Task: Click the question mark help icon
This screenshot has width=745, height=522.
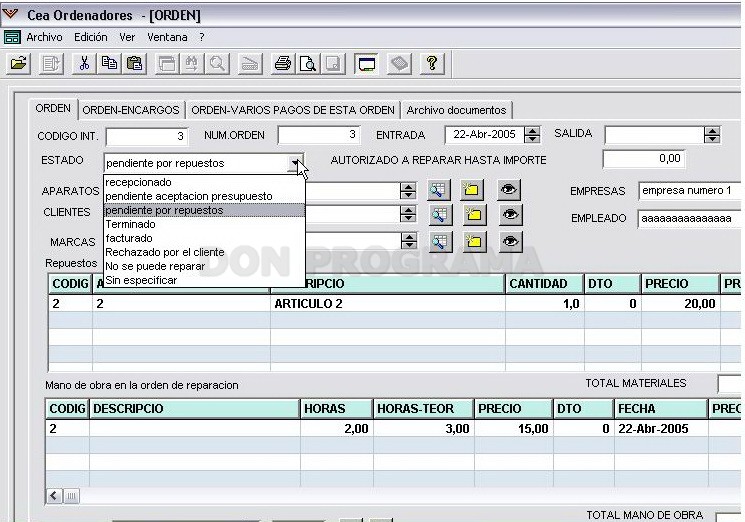Action: point(432,64)
